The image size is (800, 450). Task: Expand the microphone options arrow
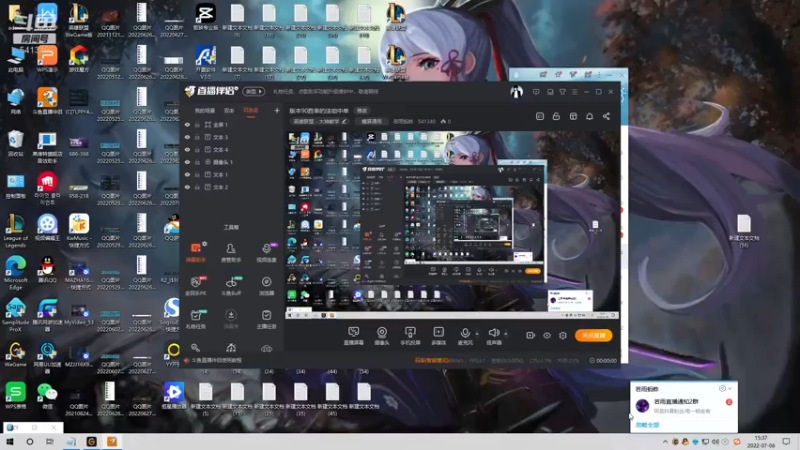(x=477, y=334)
